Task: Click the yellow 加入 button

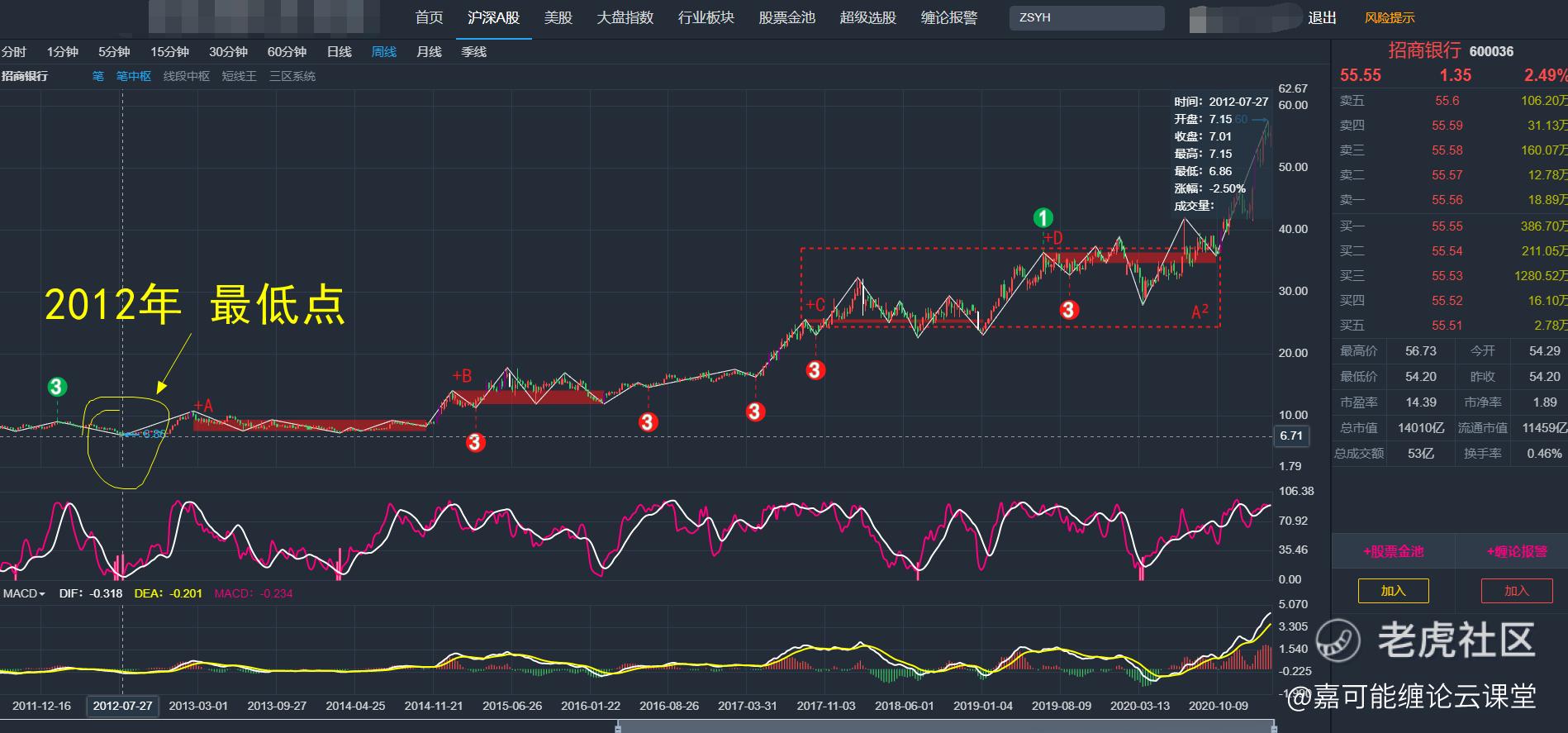Action: pyautogui.click(x=1393, y=591)
